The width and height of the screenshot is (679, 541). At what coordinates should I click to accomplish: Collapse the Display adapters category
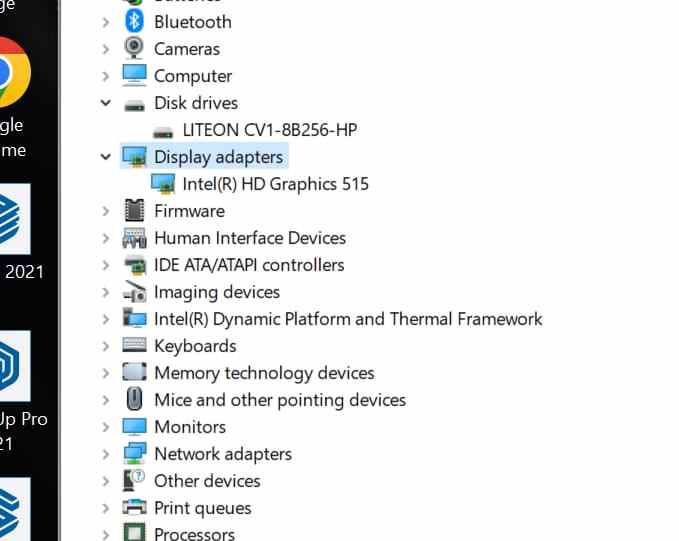tap(106, 157)
